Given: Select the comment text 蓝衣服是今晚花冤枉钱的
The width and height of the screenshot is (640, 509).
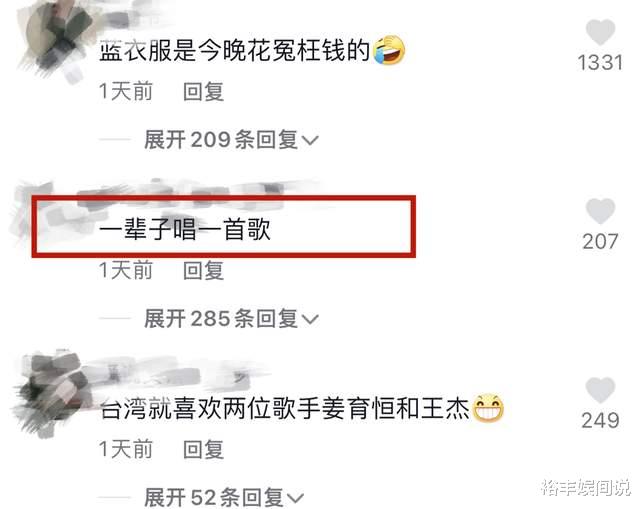Looking at the screenshot, I should 235,51.
